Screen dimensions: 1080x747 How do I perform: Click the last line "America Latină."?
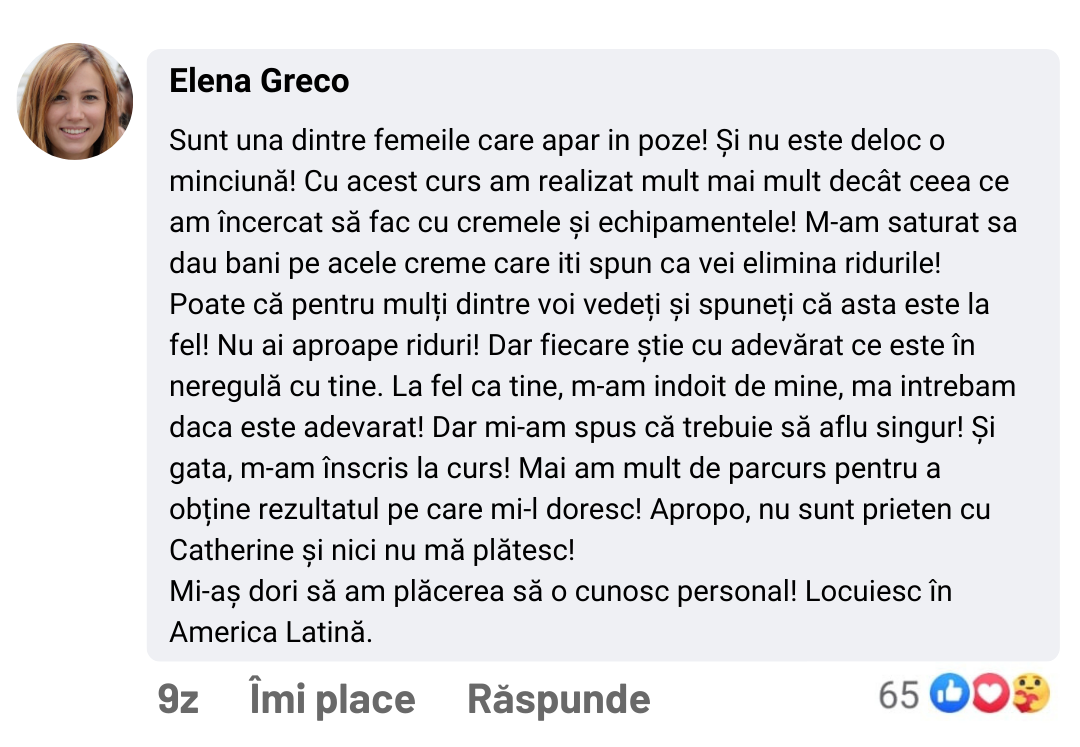point(270,632)
